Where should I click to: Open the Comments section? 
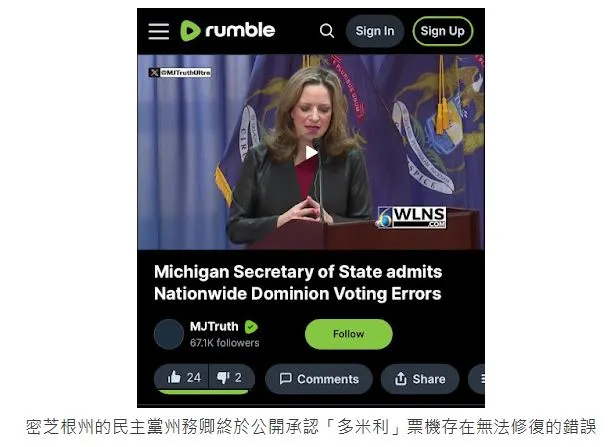[x=318, y=379]
